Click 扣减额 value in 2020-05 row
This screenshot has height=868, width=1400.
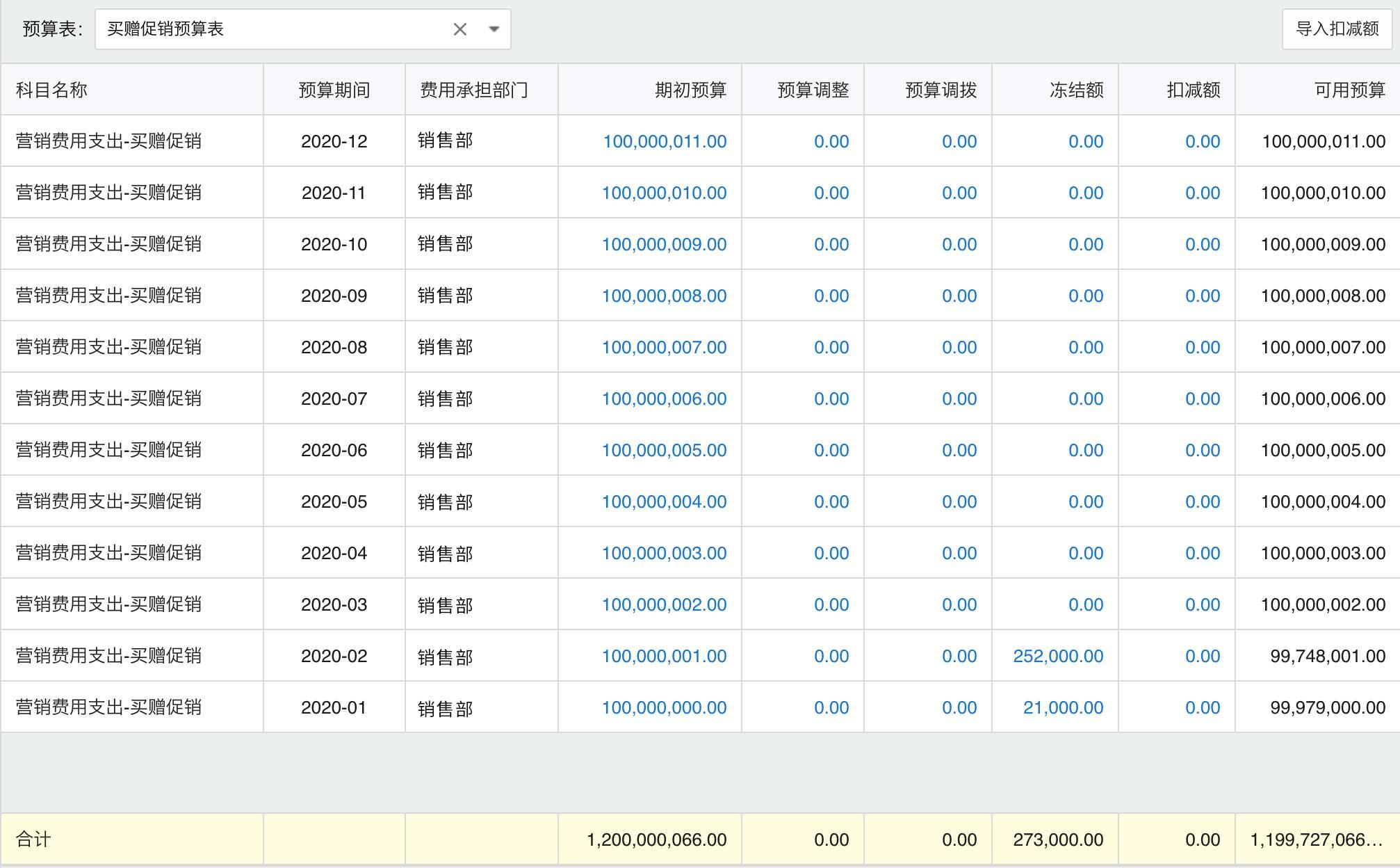1203,501
